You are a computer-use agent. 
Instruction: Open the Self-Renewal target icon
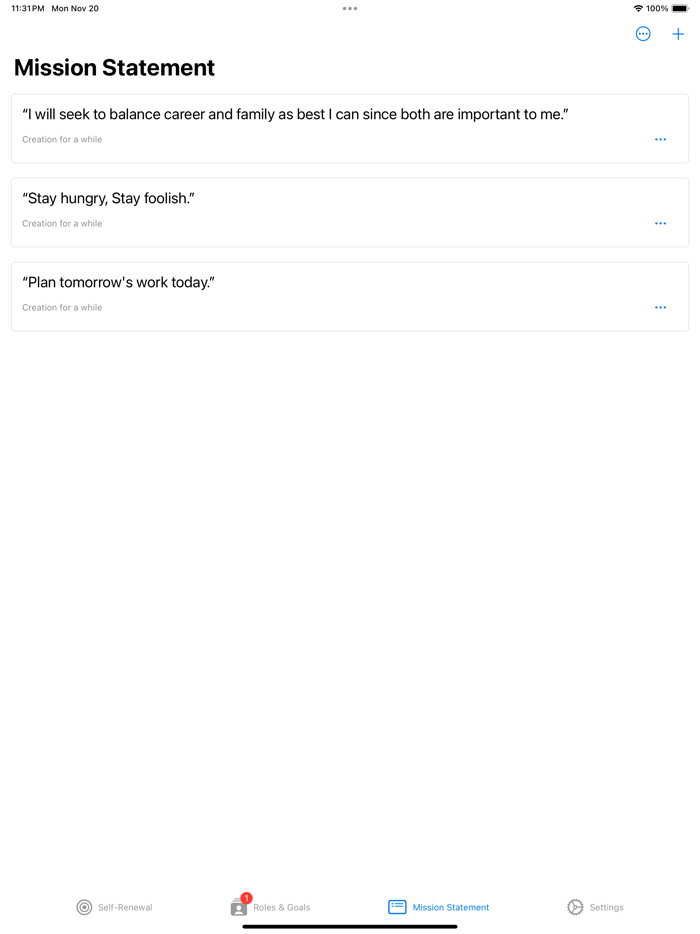click(85, 907)
